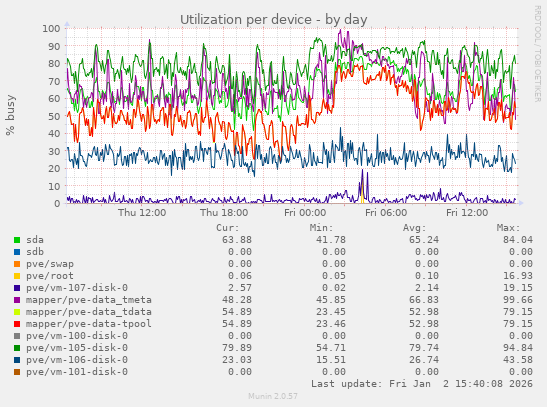The width and height of the screenshot is (547, 407).
Task: Click the Thu 18:00 x-axis label
Action: coord(224,213)
